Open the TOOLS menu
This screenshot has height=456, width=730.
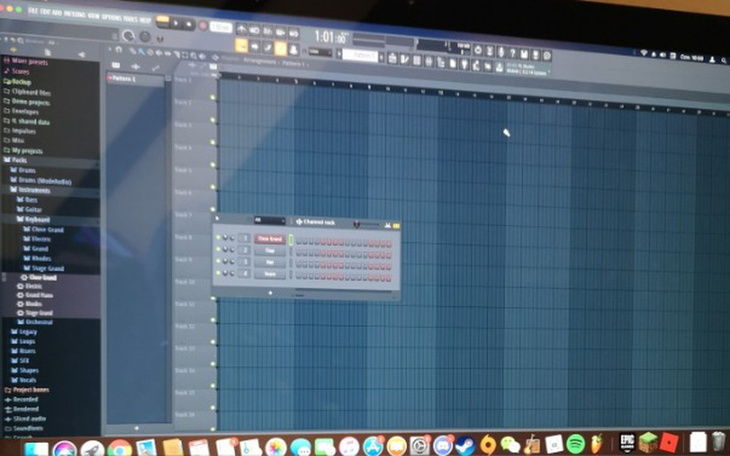pyautogui.click(x=131, y=18)
